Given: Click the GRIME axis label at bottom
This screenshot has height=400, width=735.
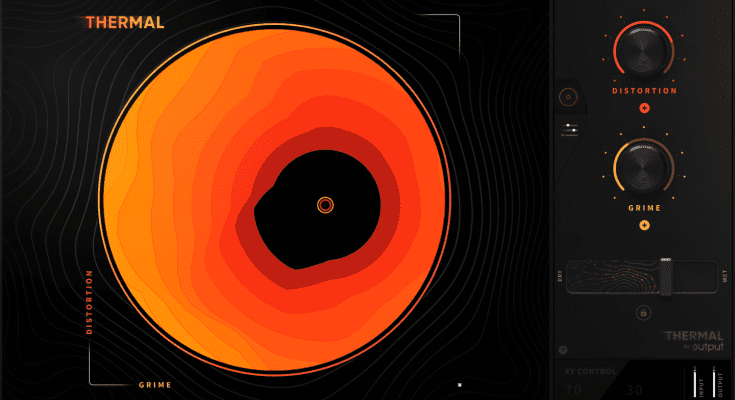Looking at the screenshot, I should tap(155, 385).
